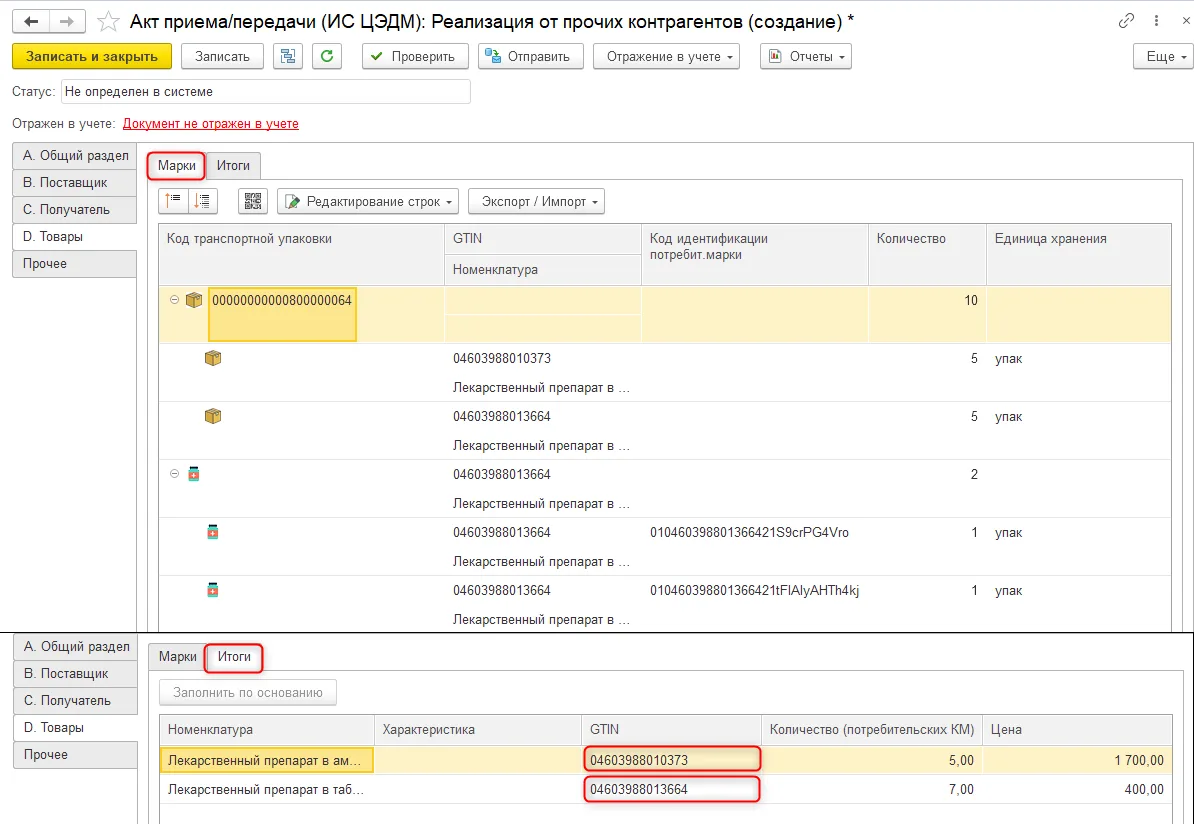Select the package code cell 00000000000800000064
Image resolution: width=1194 pixels, height=824 pixels.
pos(282,314)
